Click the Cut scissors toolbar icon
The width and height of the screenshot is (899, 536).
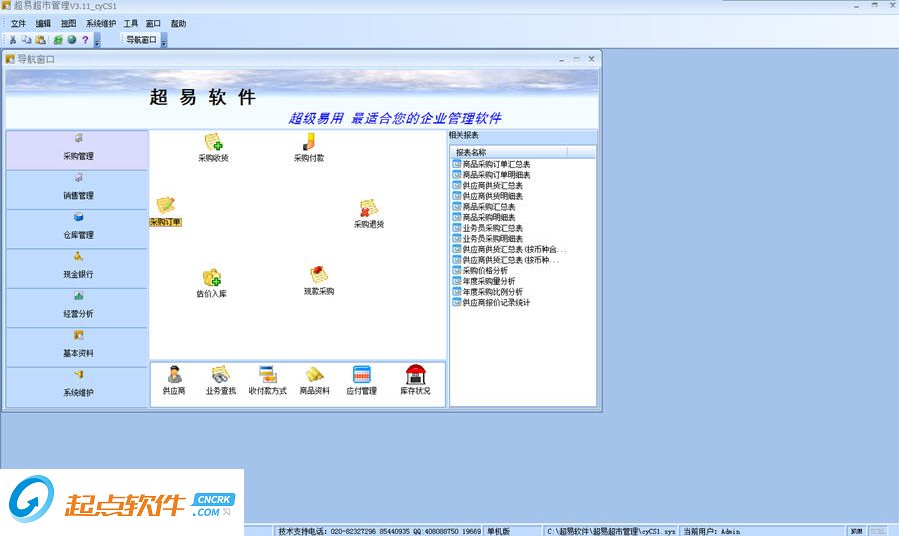(13, 40)
